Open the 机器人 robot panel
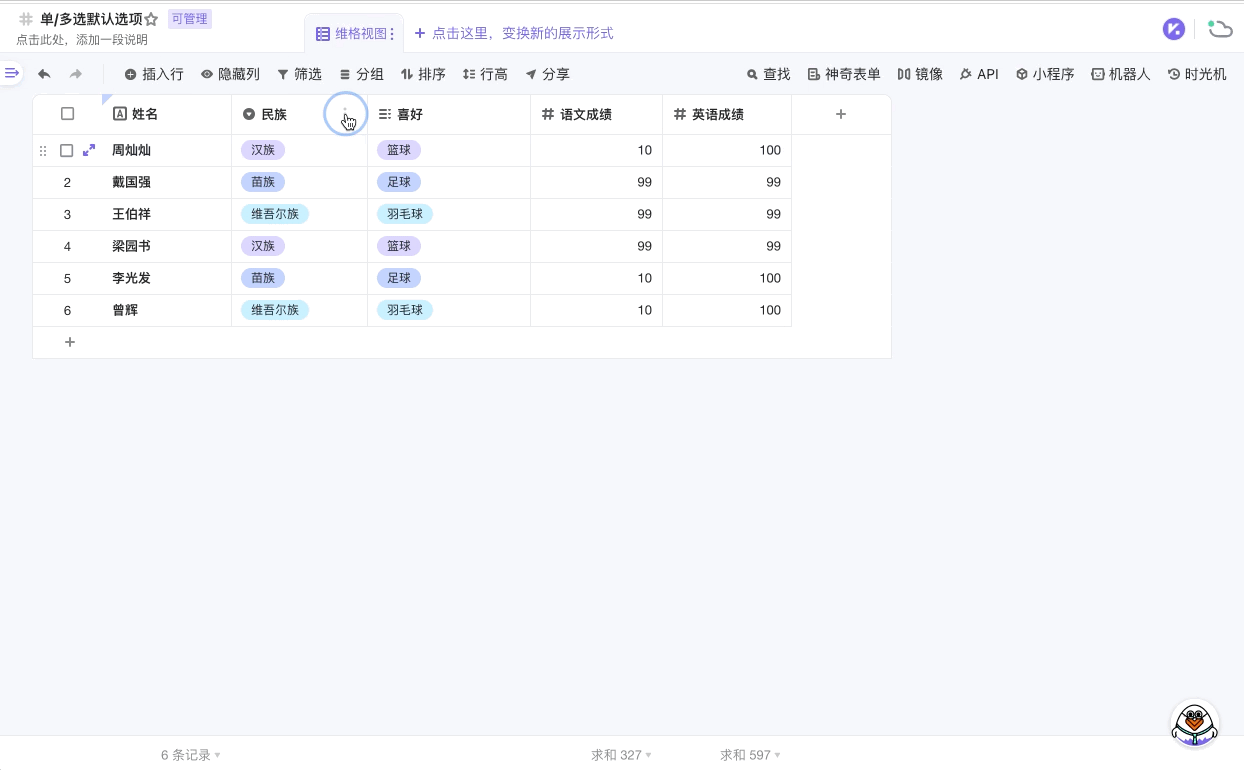The image size is (1244, 770). click(x=1120, y=74)
